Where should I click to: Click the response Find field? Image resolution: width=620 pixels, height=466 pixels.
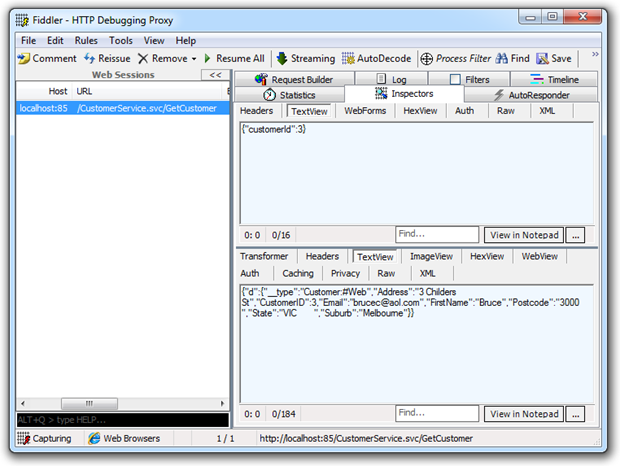(437, 413)
